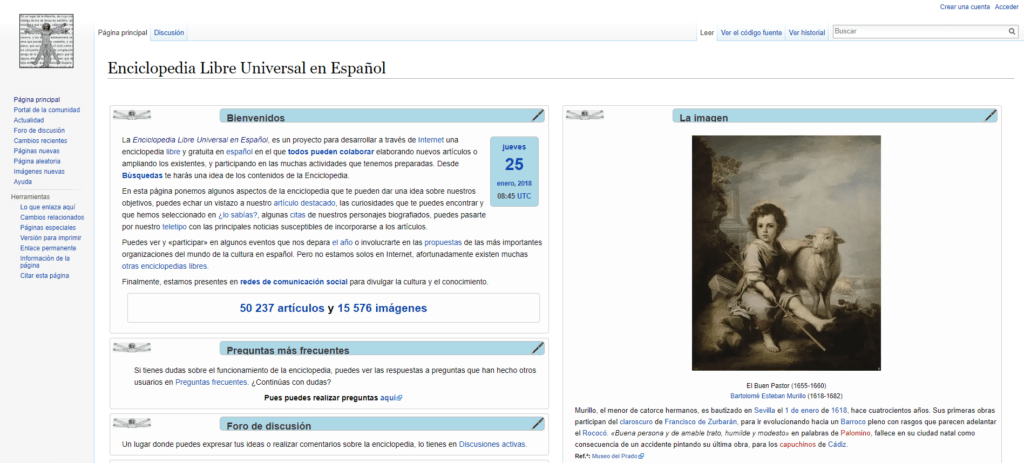Click the todos pueden colaborar link
This screenshot has width=1024, height=463.
pos(331,152)
